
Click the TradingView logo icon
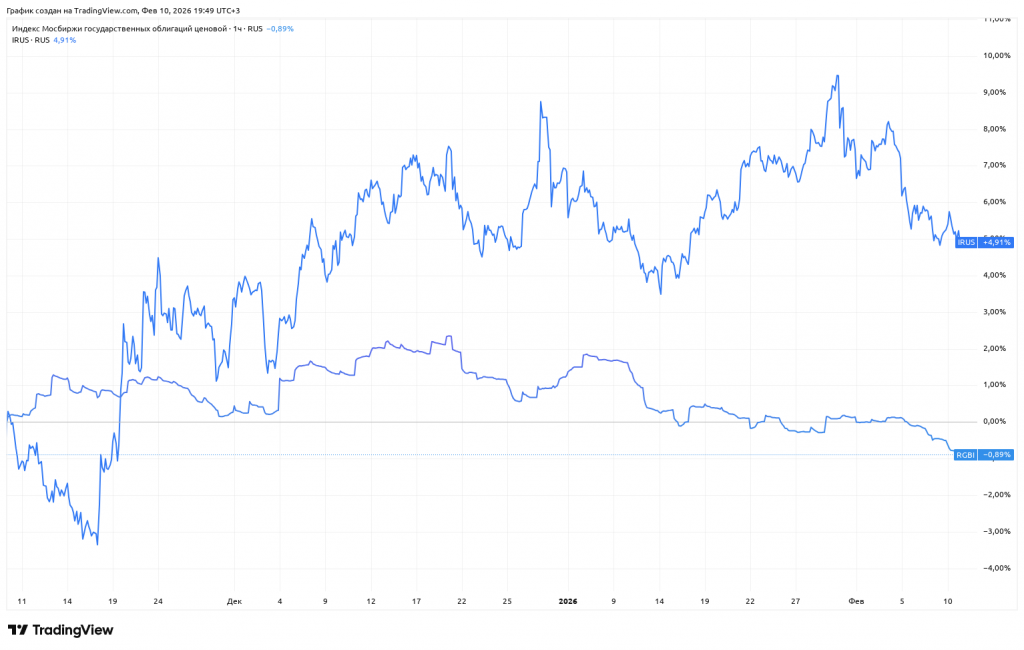tap(17, 630)
